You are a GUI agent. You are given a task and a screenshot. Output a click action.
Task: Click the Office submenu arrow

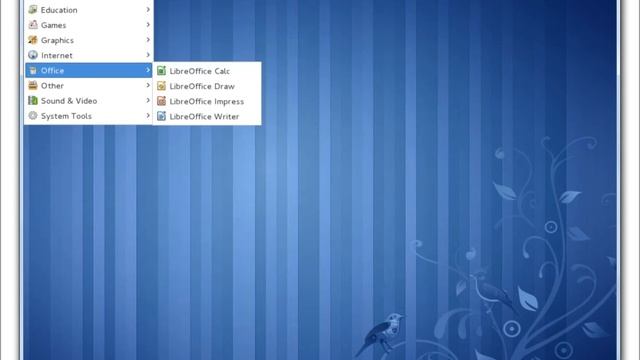(x=148, y=70)
